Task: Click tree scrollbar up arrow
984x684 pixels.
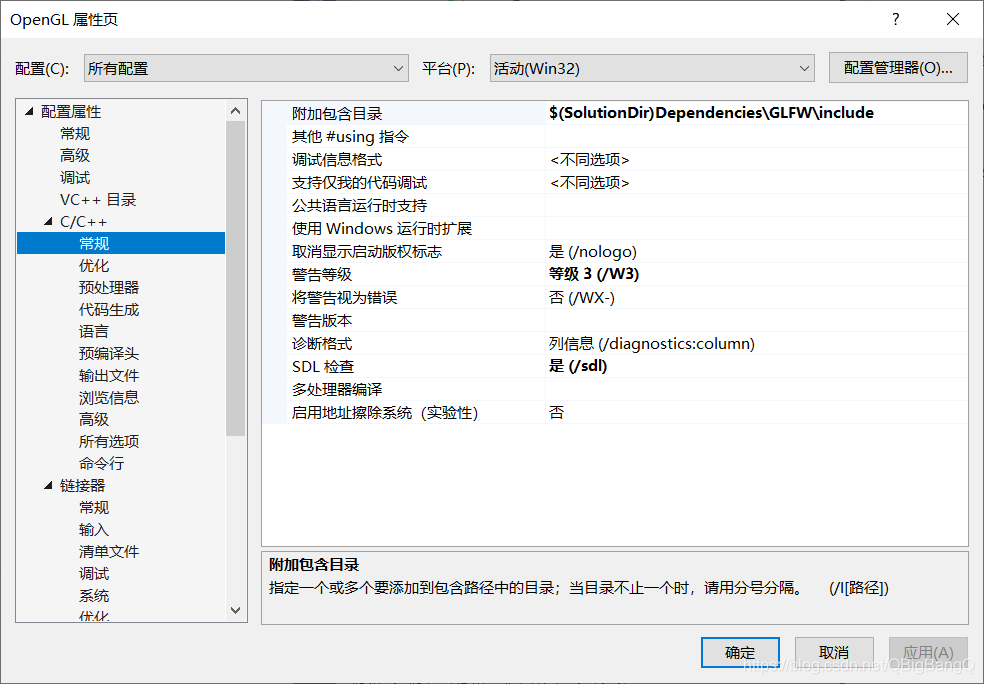Action: point(235,110)
